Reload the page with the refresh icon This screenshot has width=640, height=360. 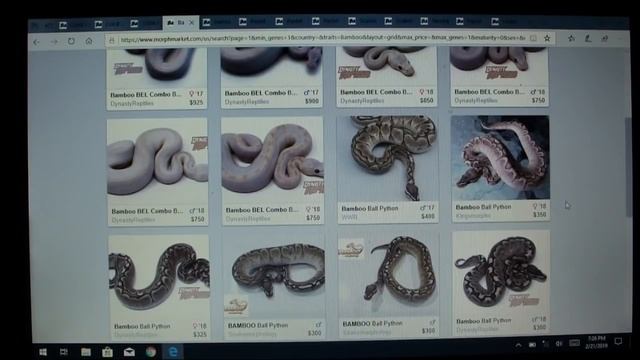pos(71,41)
